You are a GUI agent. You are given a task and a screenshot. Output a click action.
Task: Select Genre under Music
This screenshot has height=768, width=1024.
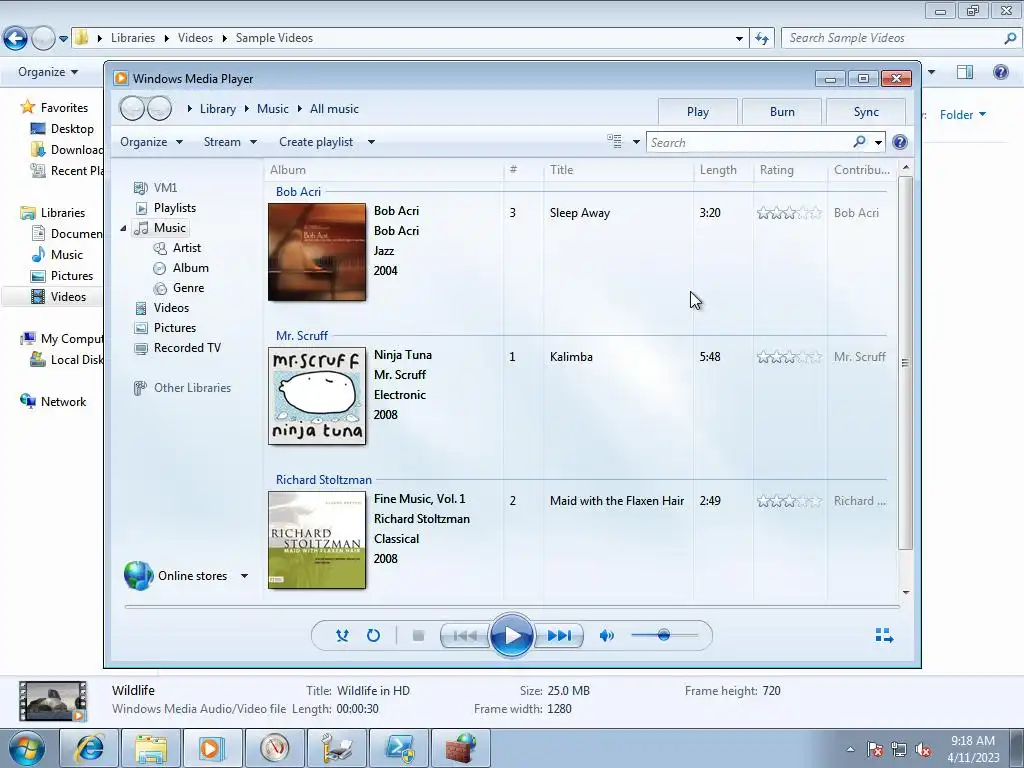click(178, 288)
